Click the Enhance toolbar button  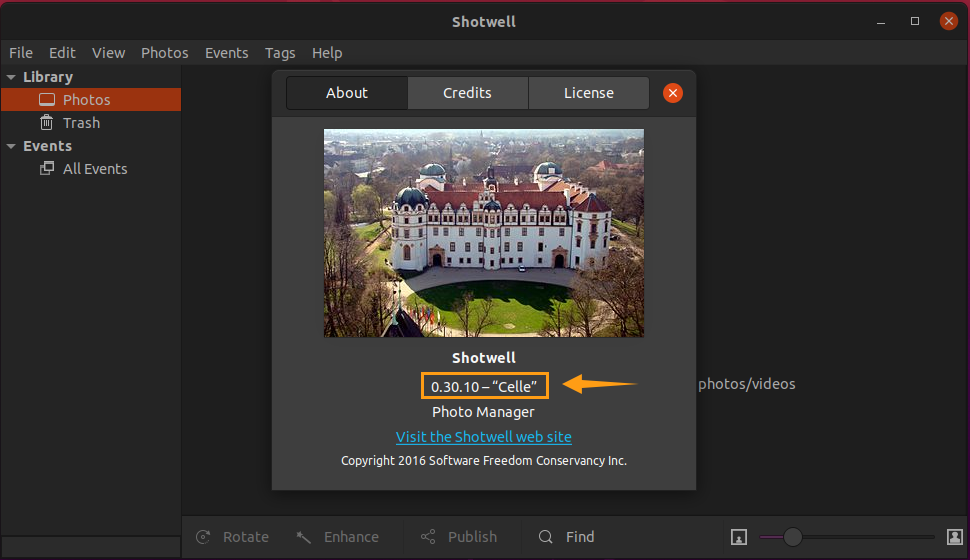click(x=338, y=537)
